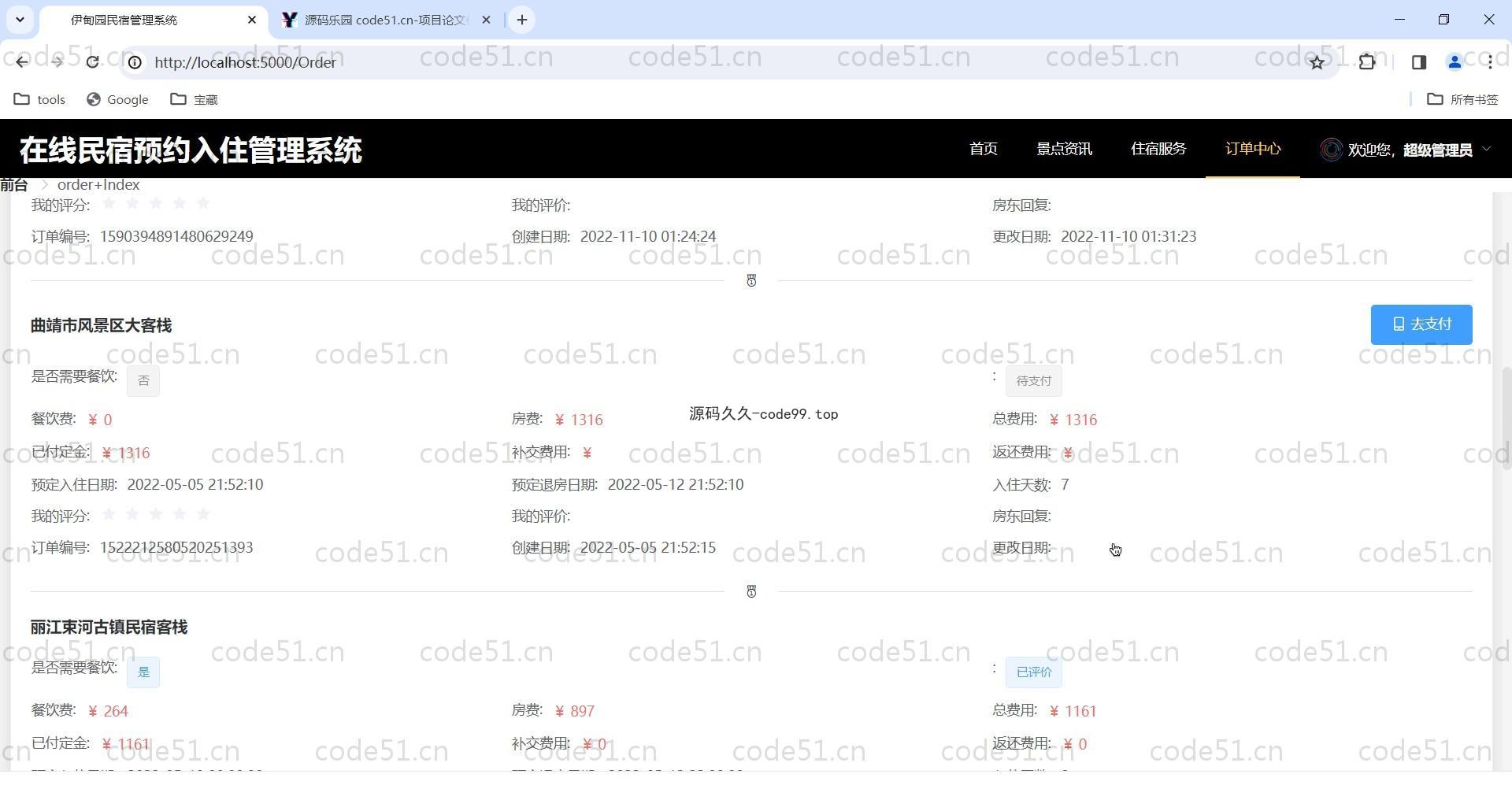Switch to the 源码乐园 code51.cn tab
1512x811 pixels.
pyautogui.click(x=386, y=20)
